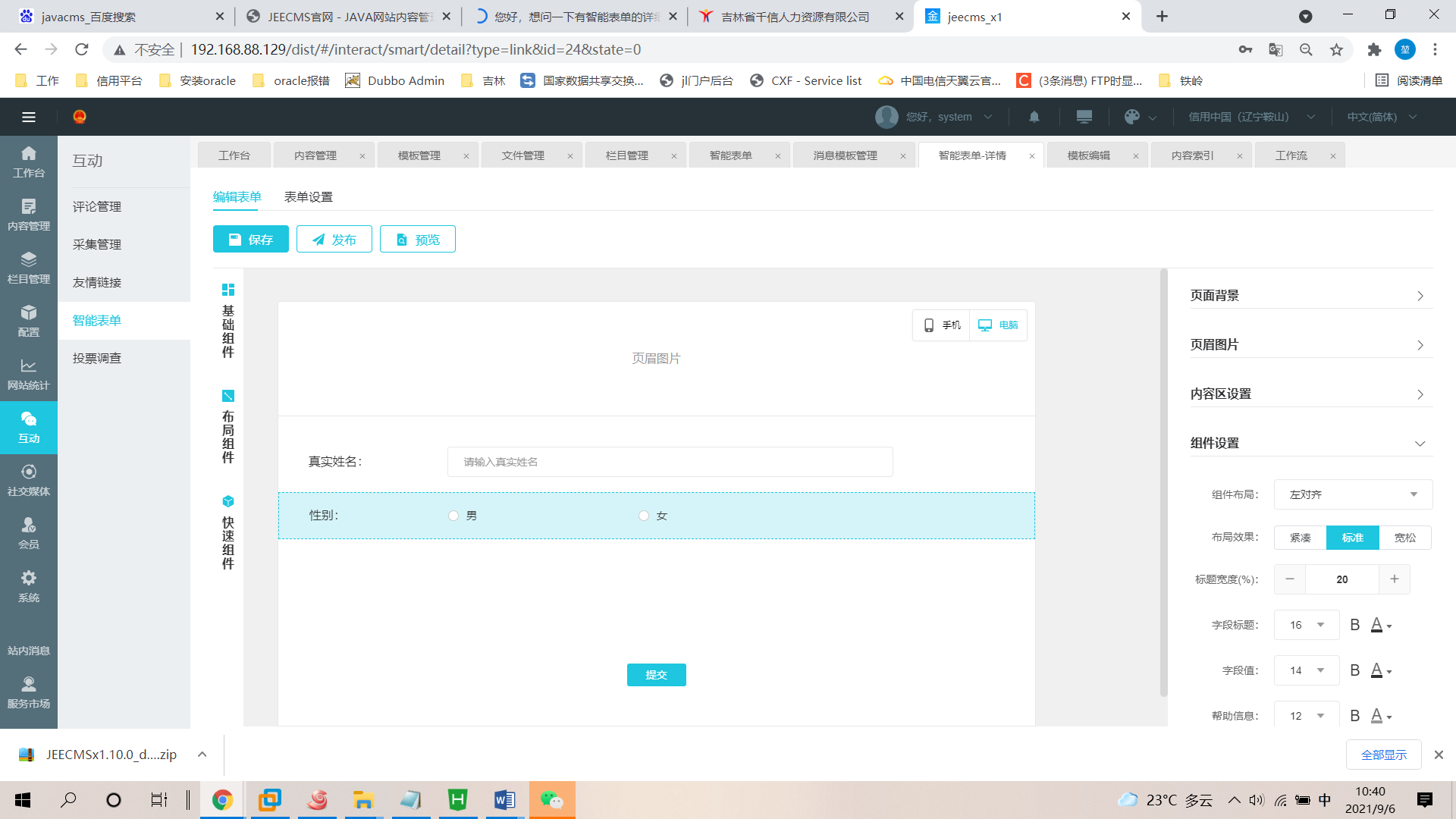Viewport: 1456px width, 819px height.
Task: Open the template management tab
Action: click(419, 155)
